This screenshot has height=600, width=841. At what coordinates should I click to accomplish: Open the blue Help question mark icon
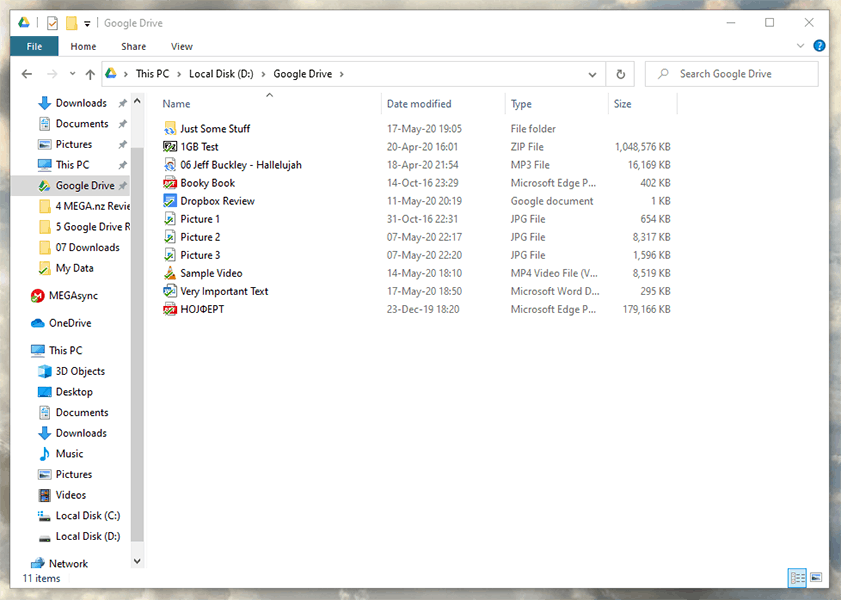(x=819, y=46)
